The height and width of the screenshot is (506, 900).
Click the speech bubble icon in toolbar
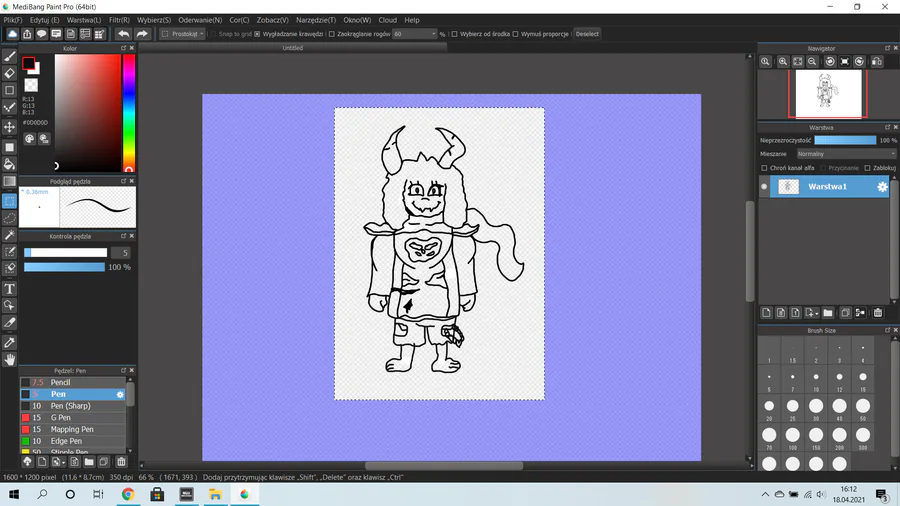[41, 34]
